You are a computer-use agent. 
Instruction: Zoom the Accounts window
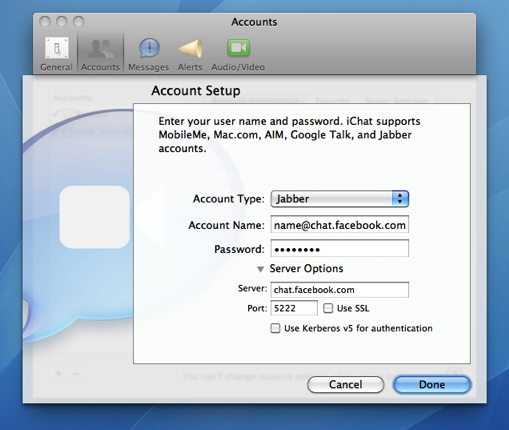tap(79, 22)
